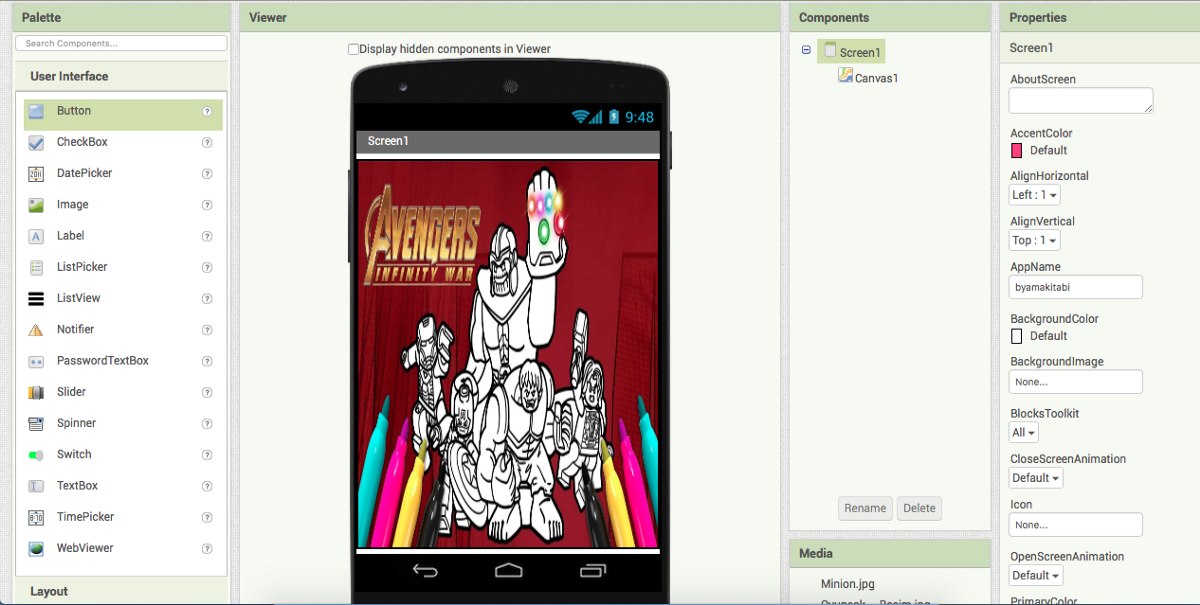Viewport: 1200px width, 605px height.
Task: Select the WebViewer globe icon
Action: (x=36, y=549)
